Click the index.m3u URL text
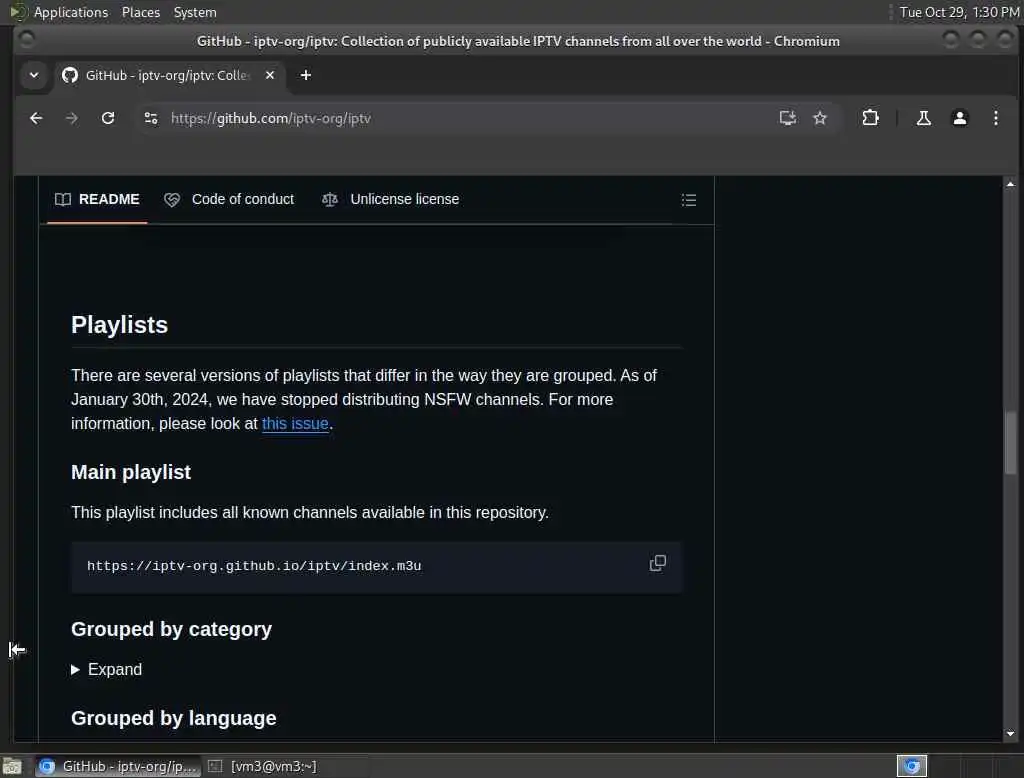The image size is (1024, 778). click(x=254, y=566)
